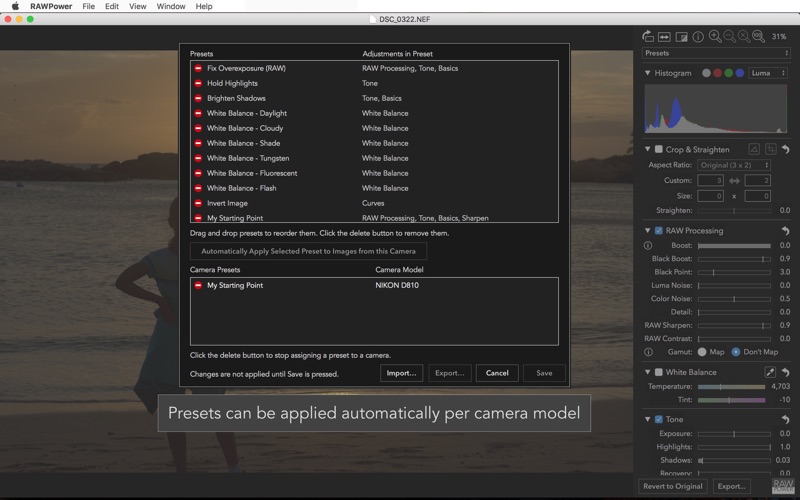
Task: Open the image Info icon in toolbar
Action: (698, 37)
